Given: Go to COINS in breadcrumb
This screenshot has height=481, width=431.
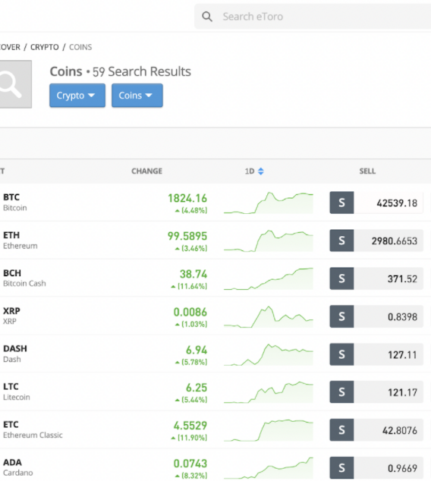Looking at the screenshot, I should (x=80, y=47).
